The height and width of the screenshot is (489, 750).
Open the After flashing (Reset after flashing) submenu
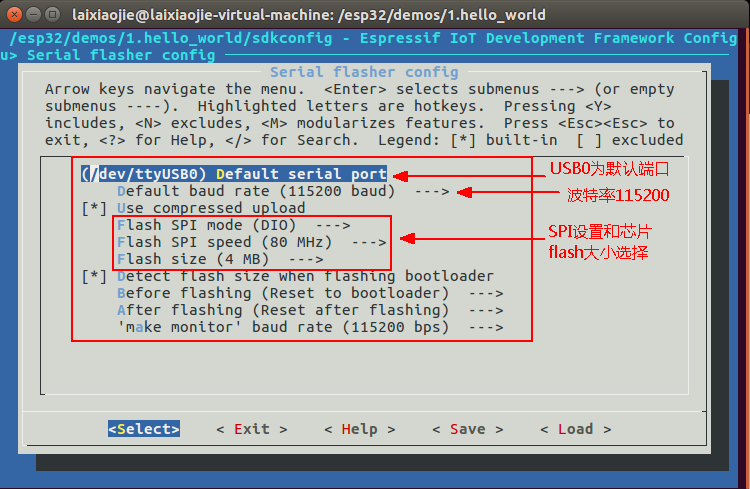click(310, 311)
